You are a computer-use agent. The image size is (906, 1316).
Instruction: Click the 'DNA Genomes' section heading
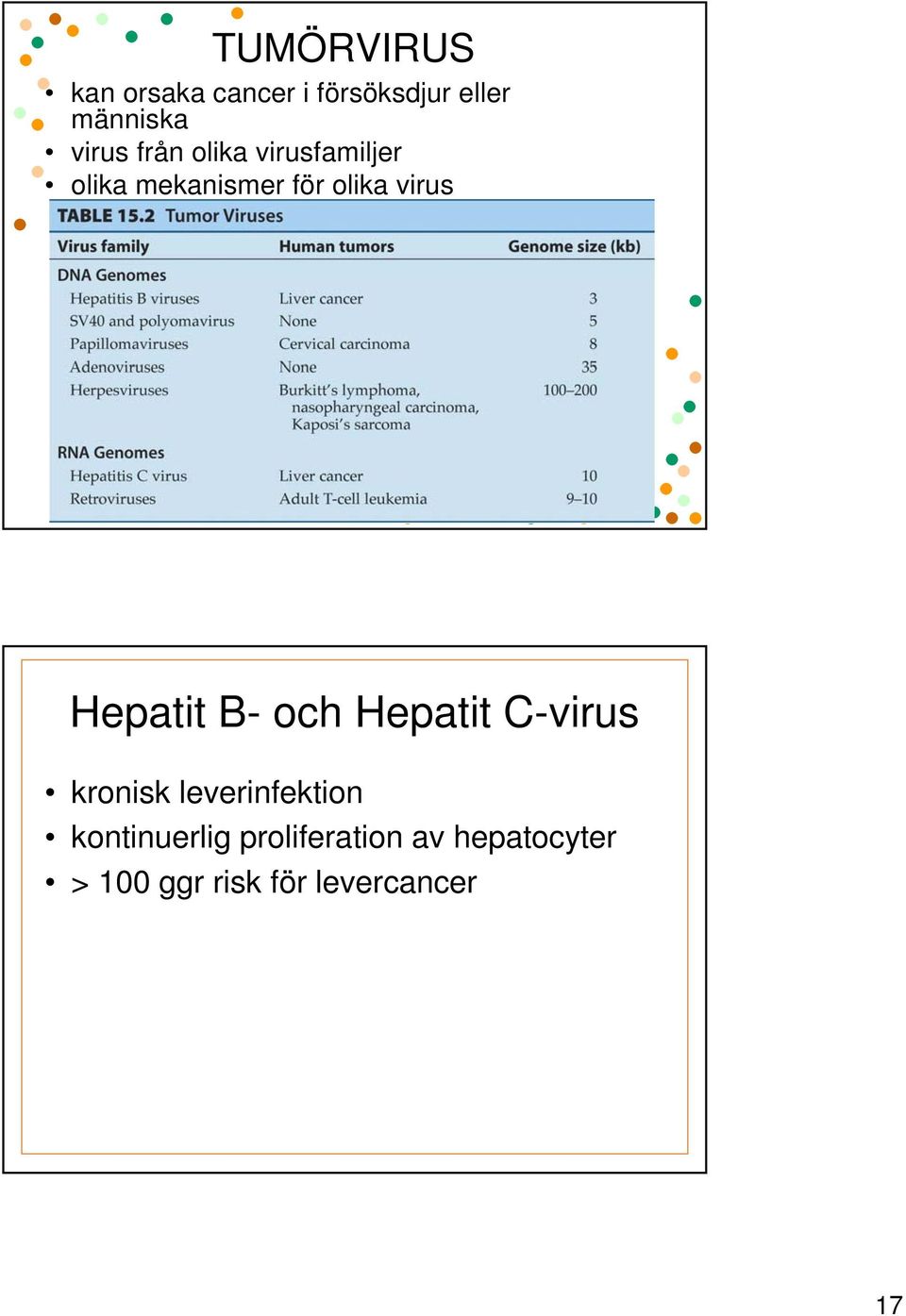point(111,275)
